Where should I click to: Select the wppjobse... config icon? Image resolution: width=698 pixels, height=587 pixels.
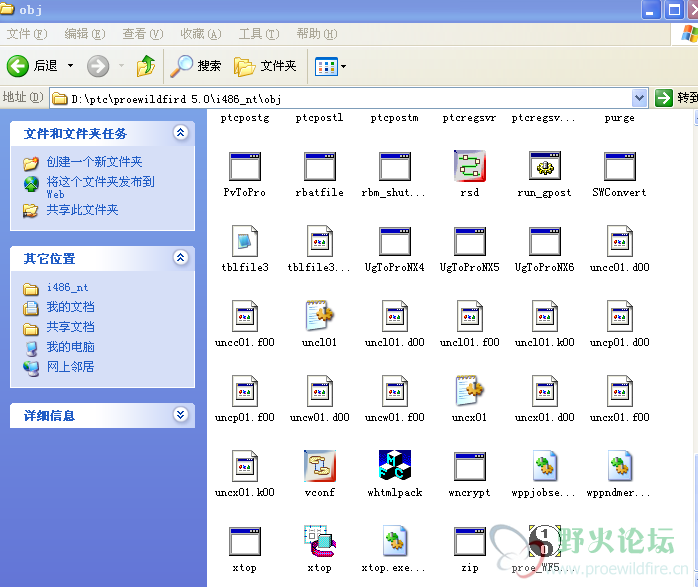pos(545,466)
